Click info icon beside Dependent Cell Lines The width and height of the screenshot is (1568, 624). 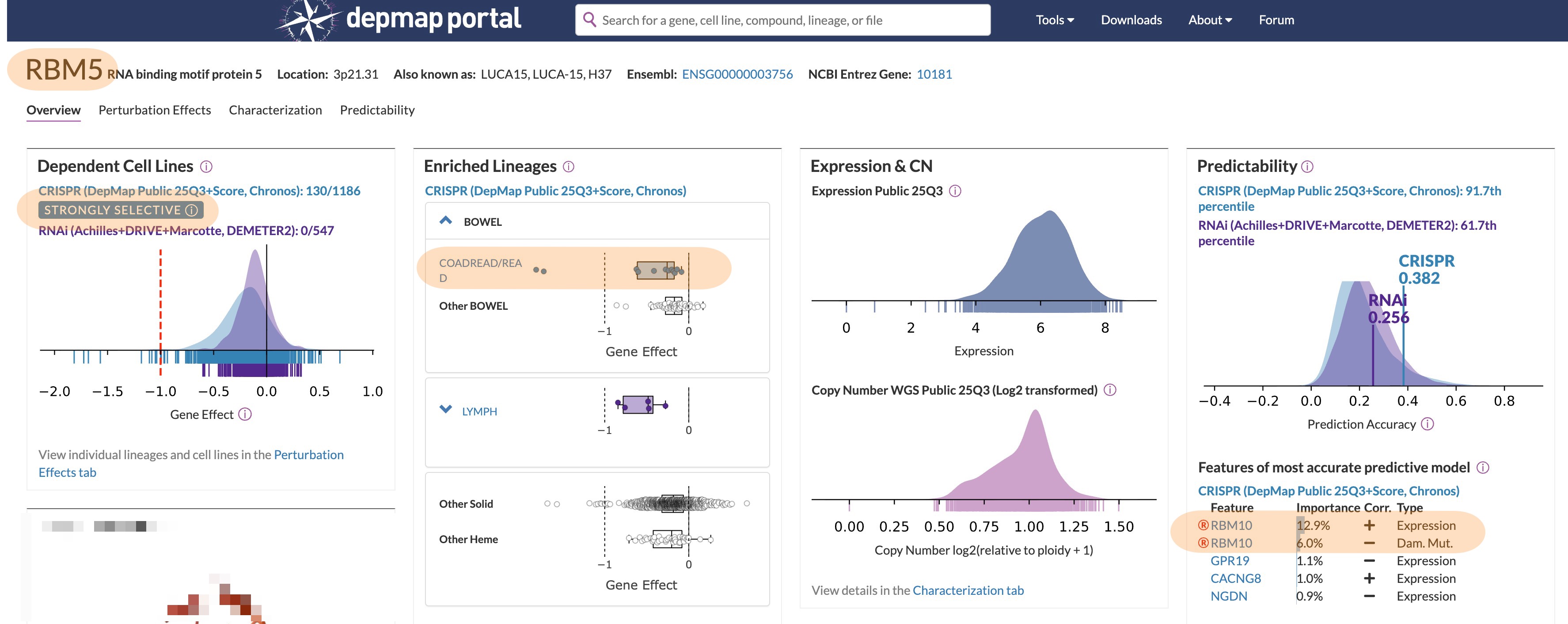tap(206, 167)
